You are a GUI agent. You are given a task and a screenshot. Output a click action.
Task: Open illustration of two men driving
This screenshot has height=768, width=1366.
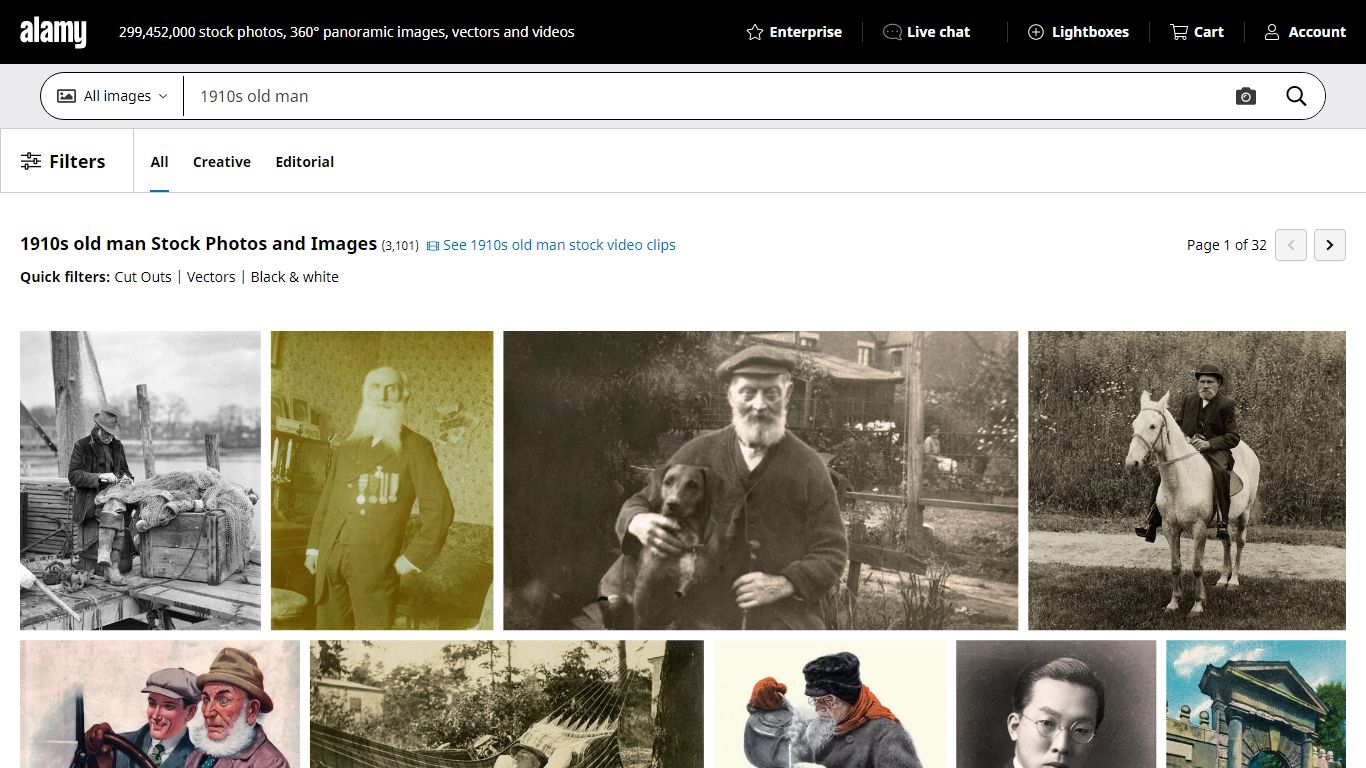coord(160,704)
